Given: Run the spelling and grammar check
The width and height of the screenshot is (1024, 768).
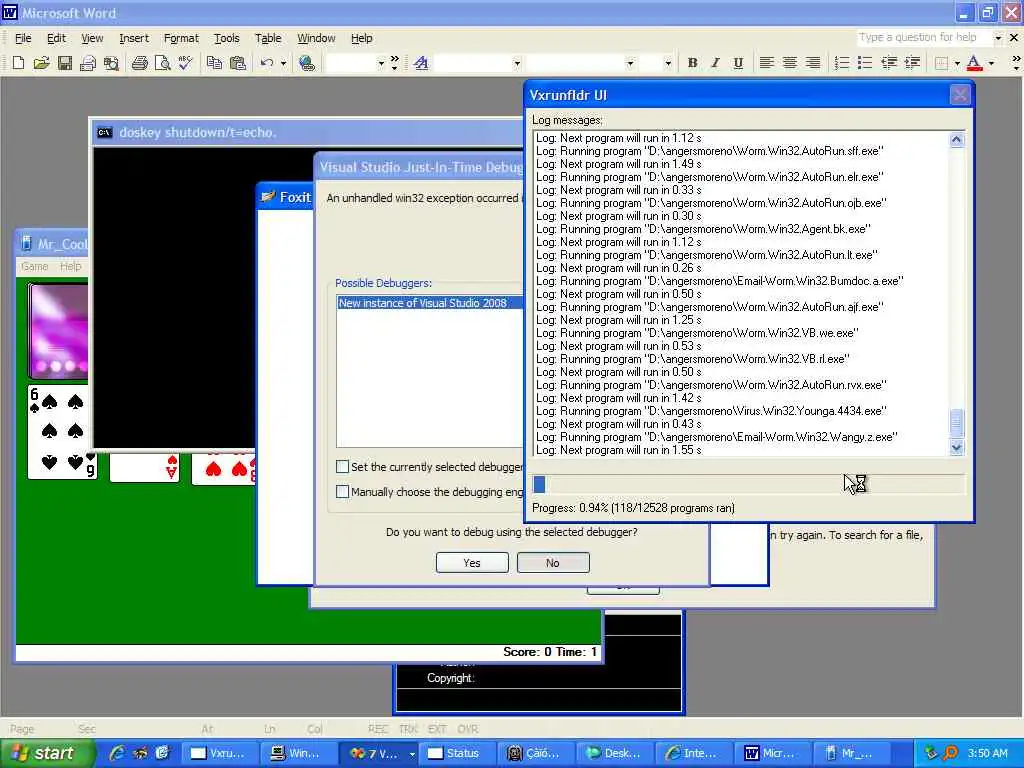Looking at the screenshot, I should 185,63.
